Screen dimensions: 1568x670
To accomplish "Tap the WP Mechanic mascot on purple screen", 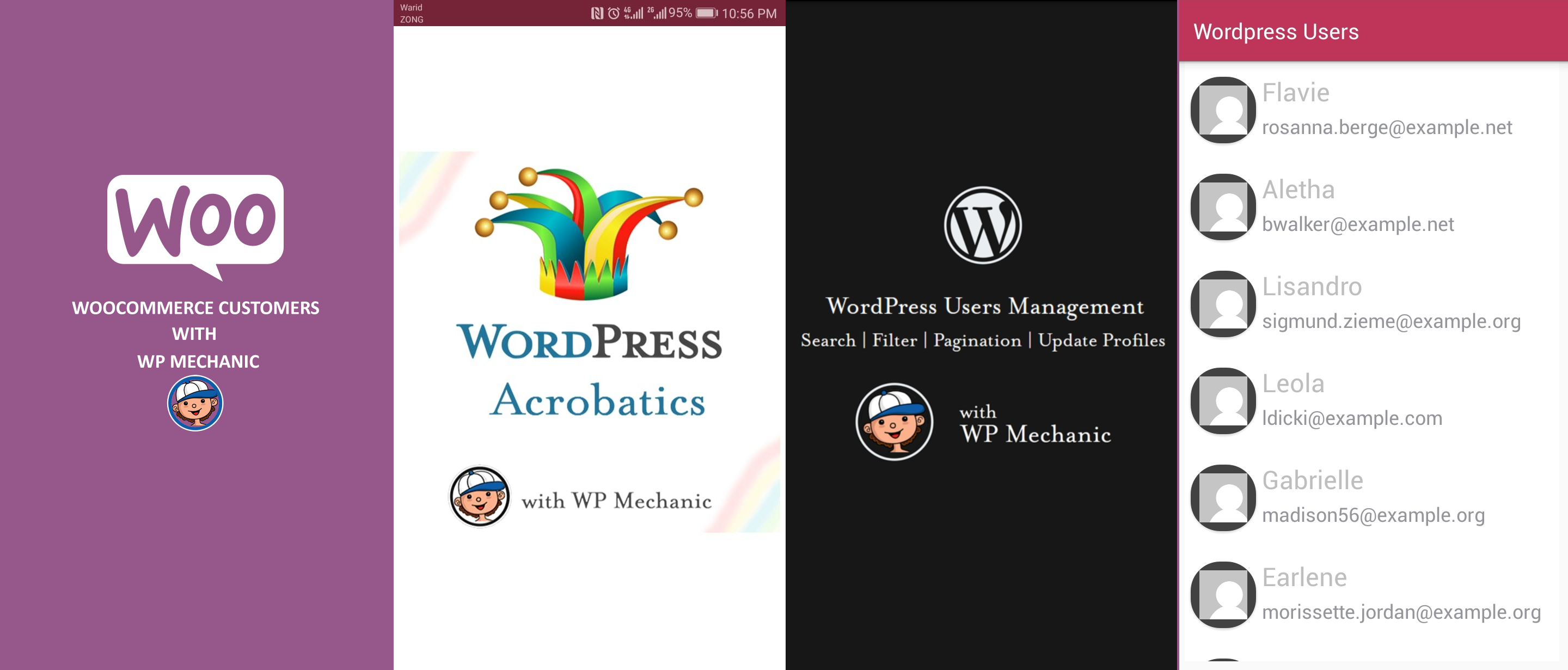I will click(x=195, y=403).
